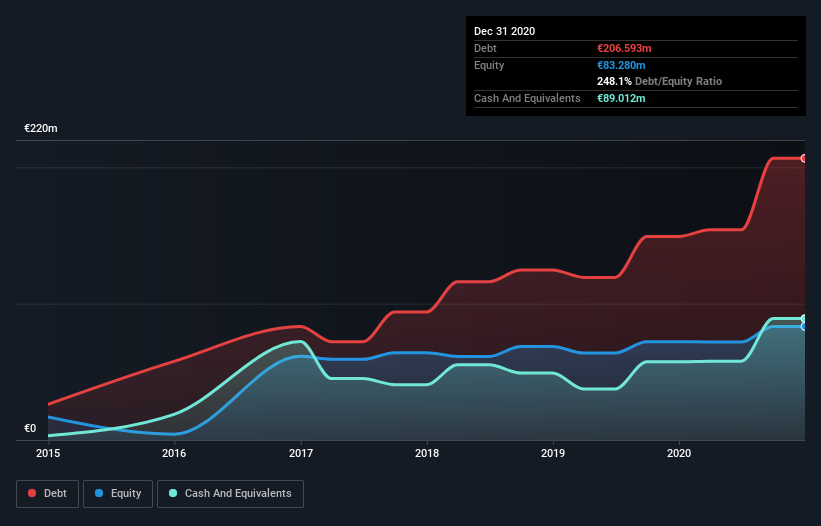Click the 2015 x-axis label
The height and width of the screenshot is (526, 821).
[x=48, y=453]
